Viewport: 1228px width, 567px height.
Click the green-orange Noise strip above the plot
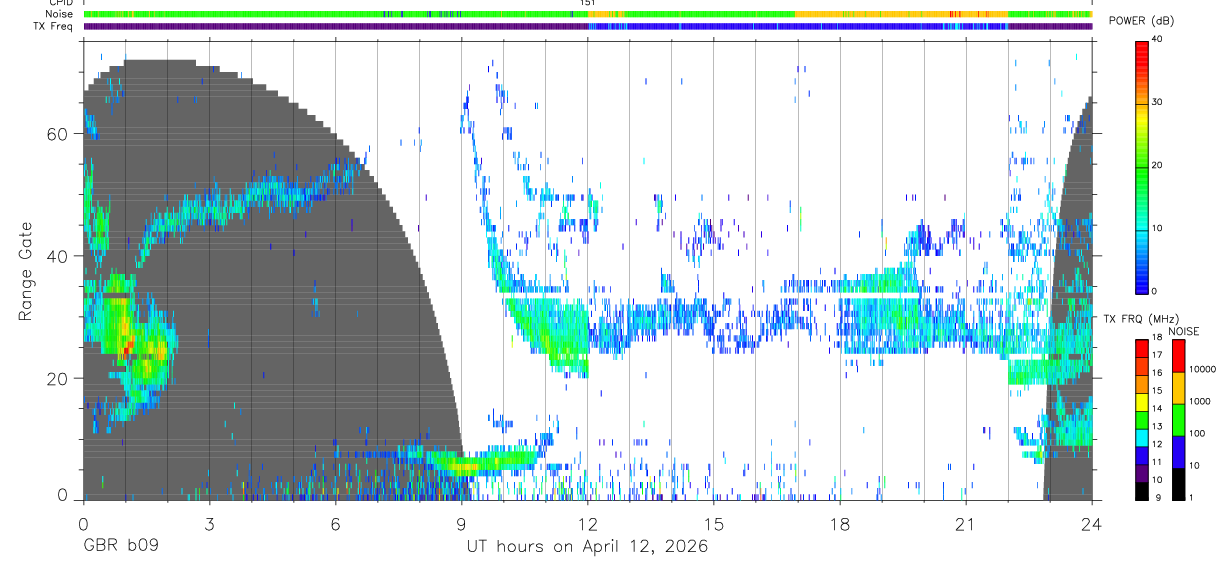click(588, 14)
